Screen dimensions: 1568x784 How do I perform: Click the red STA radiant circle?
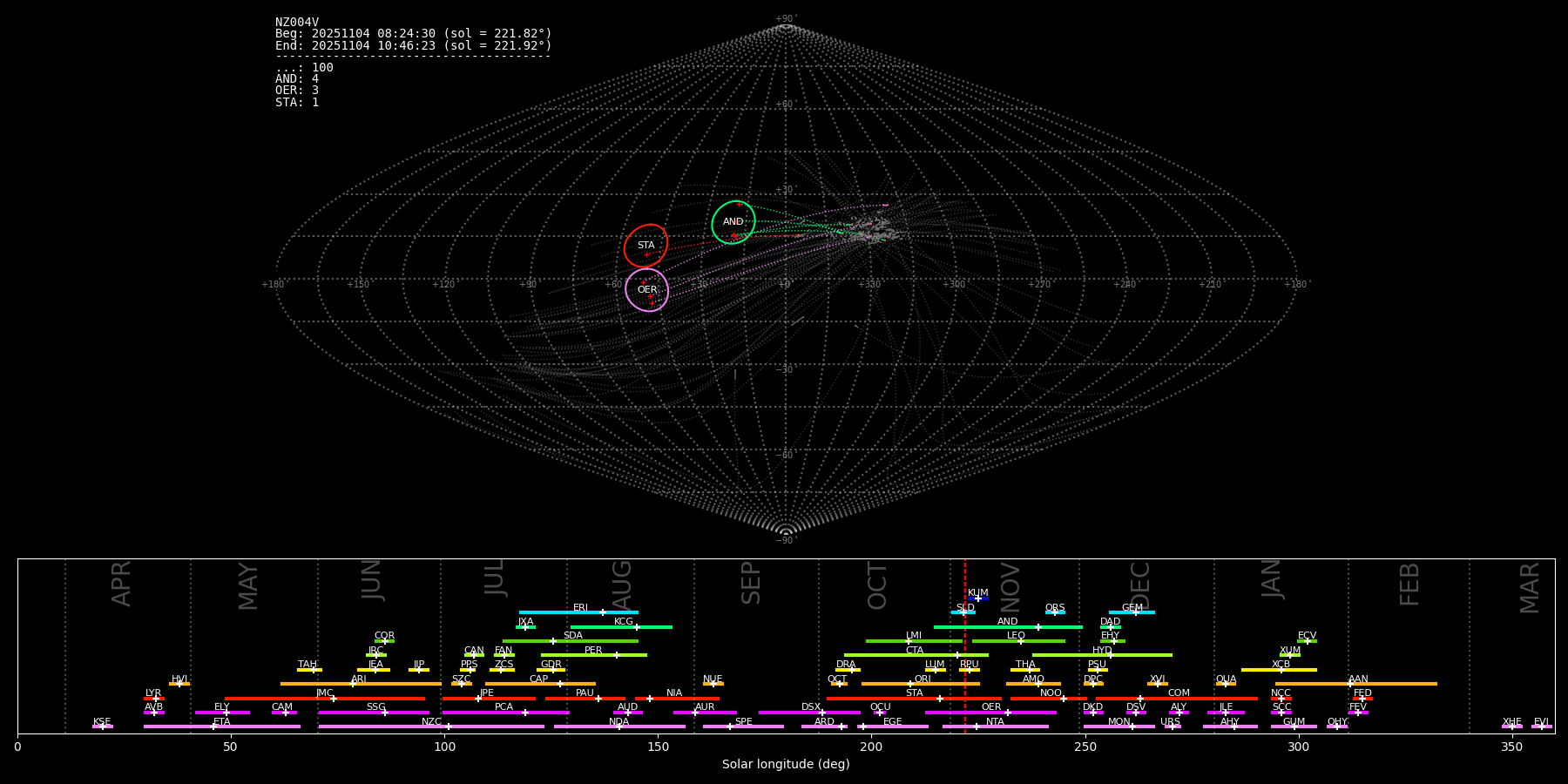pyautogui.click(x=645, y=245)
